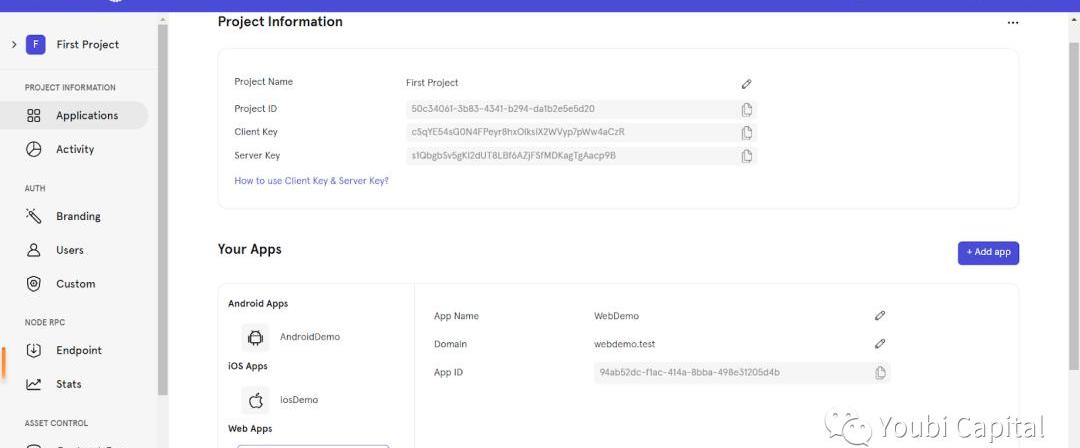This screenshot has width=1080, height=448.
Task: Copy the Server Key value
Action: 746,156
